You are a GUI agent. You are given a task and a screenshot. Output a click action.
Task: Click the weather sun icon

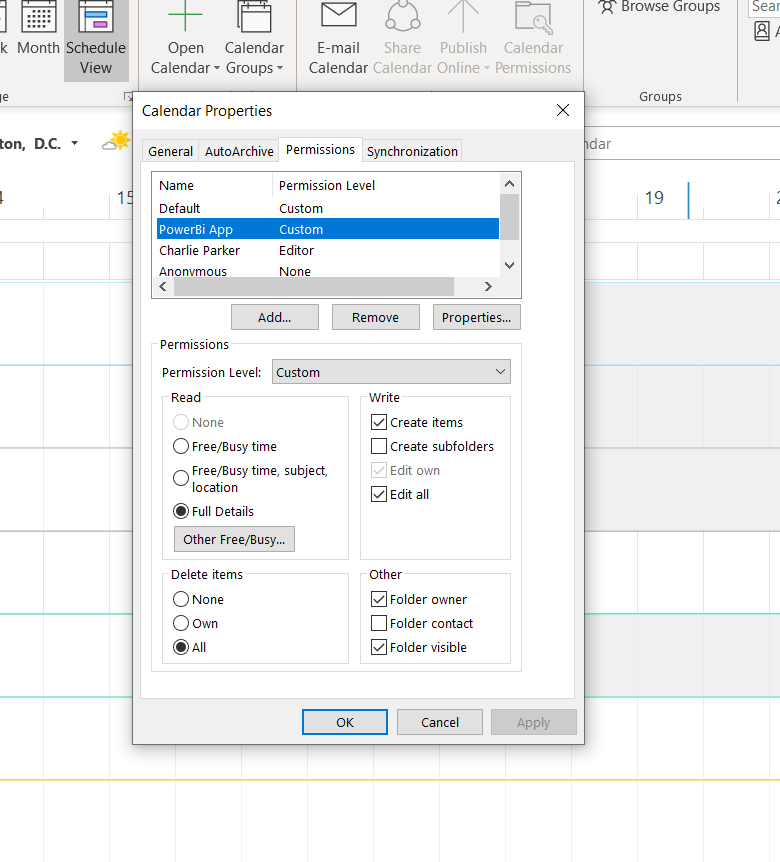(x=117, y=142)
